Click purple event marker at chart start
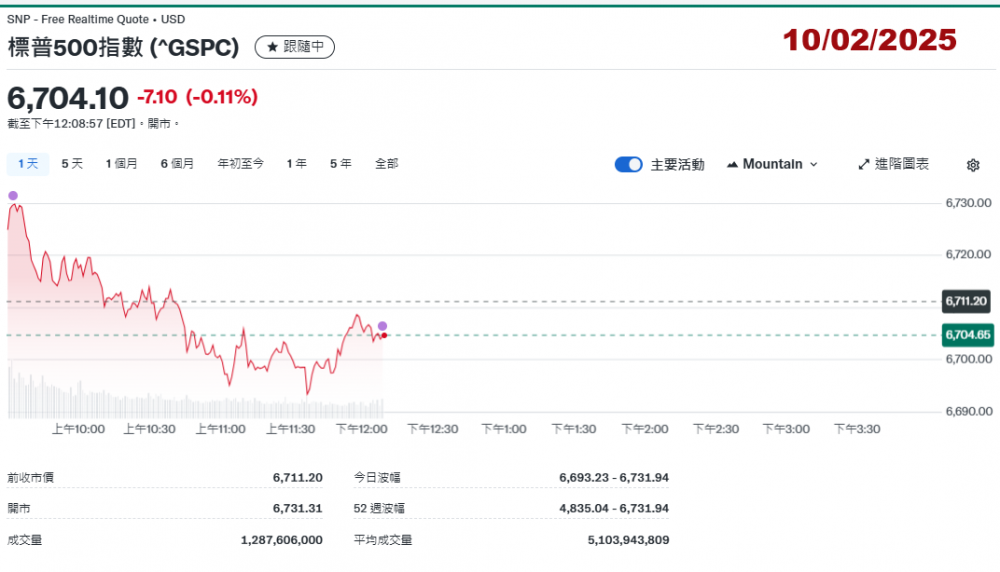This screenshot has width=1000, height=572. tap(13, 195)
